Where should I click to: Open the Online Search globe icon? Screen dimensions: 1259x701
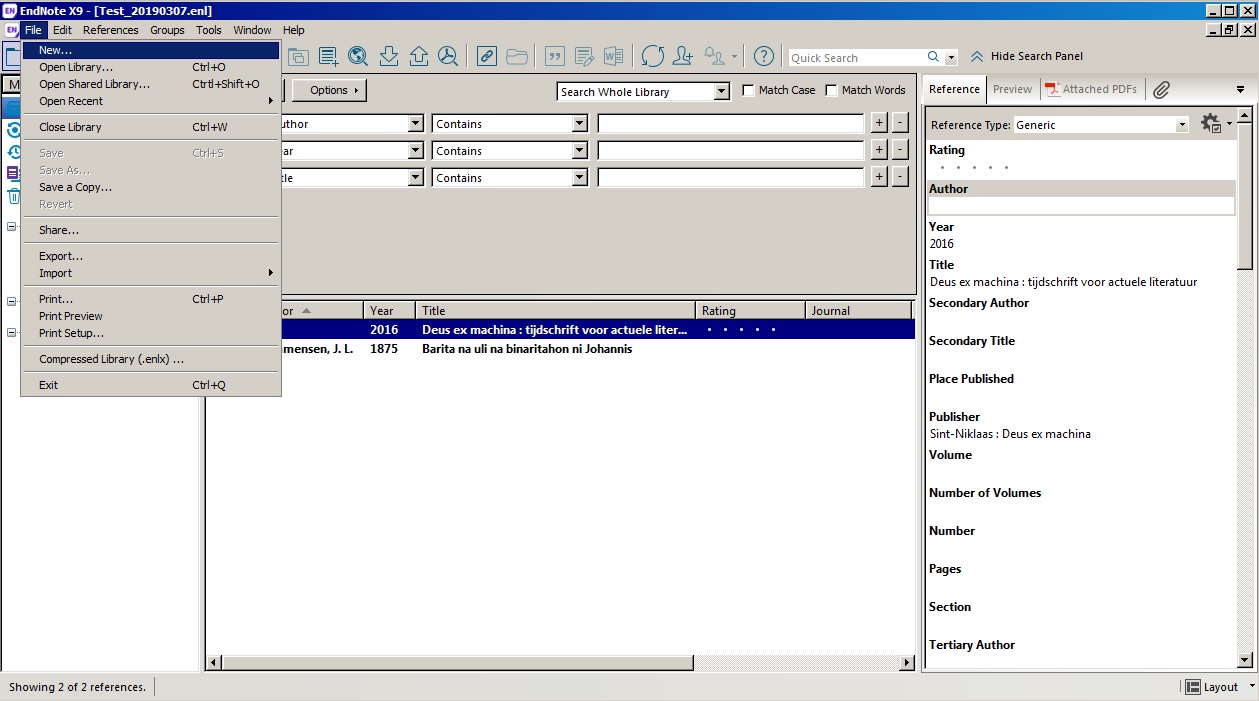(358, 56)
